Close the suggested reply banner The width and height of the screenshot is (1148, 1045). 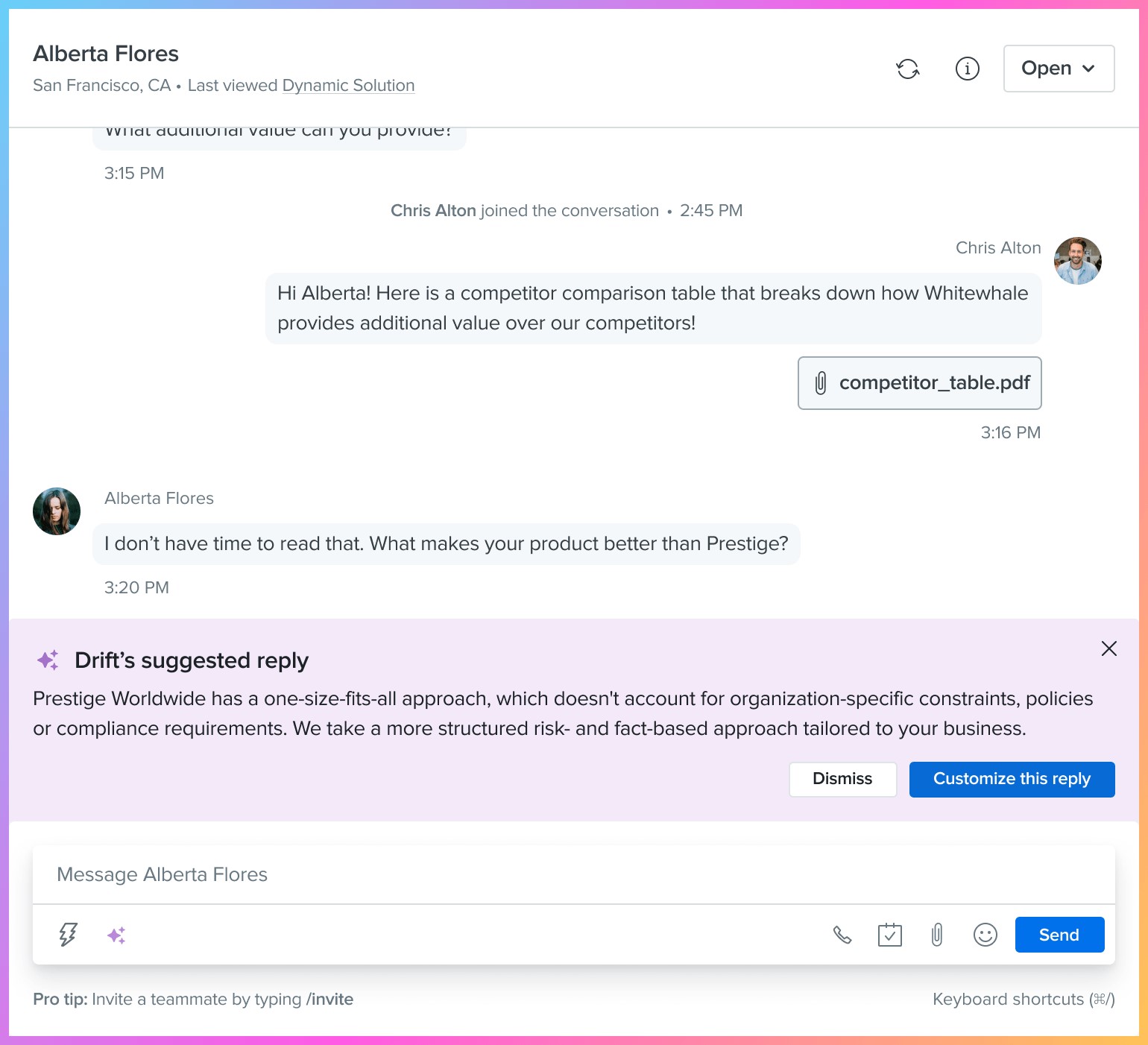point(1109,649)
